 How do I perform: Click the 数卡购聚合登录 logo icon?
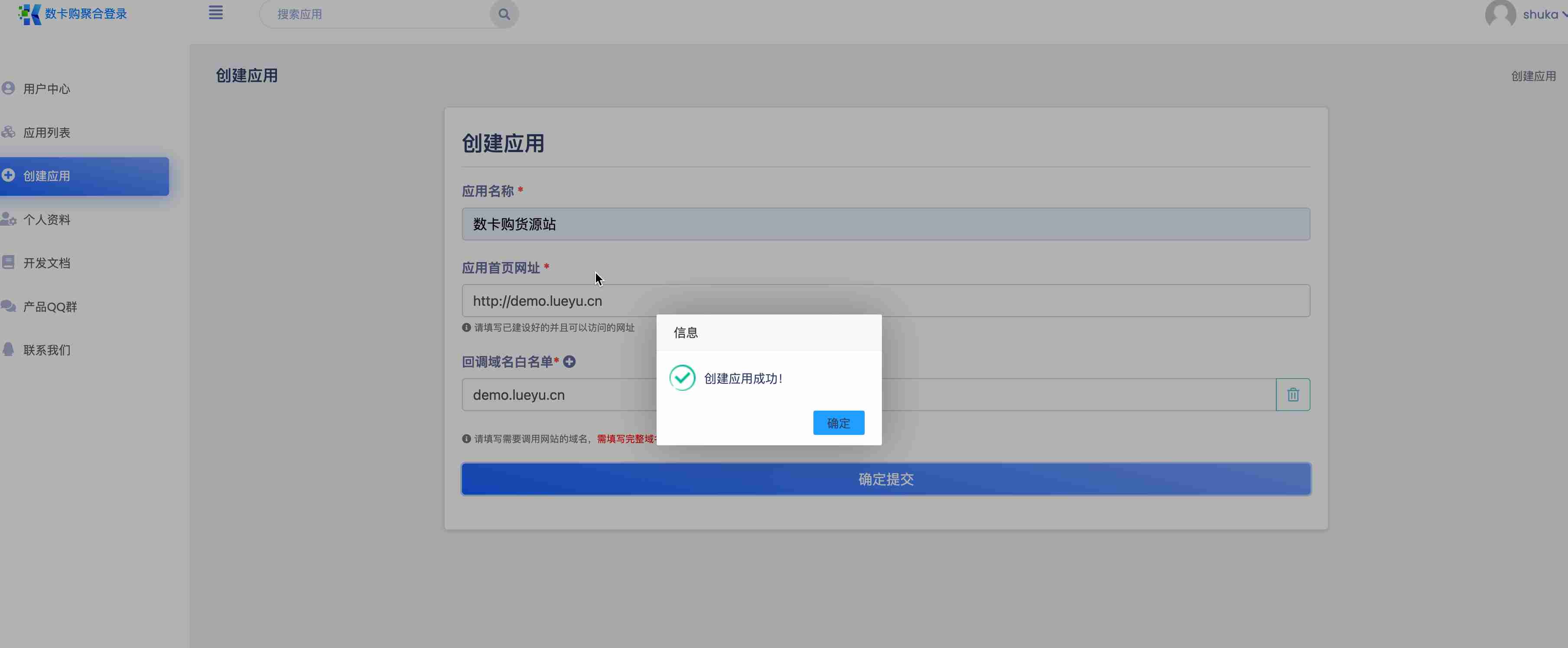tap(29, 13)
